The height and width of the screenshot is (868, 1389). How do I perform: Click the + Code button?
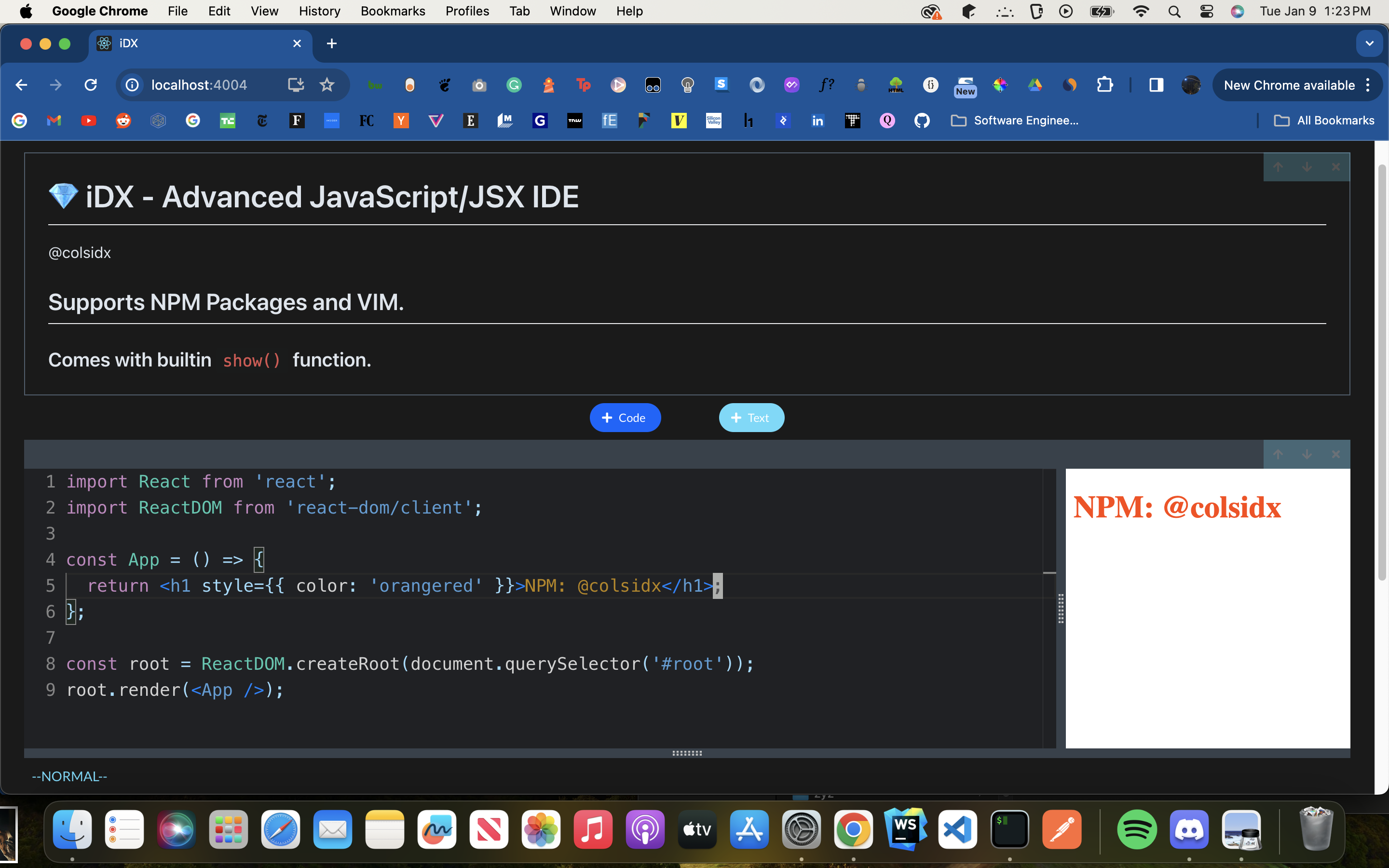click(x=625, y=418)
